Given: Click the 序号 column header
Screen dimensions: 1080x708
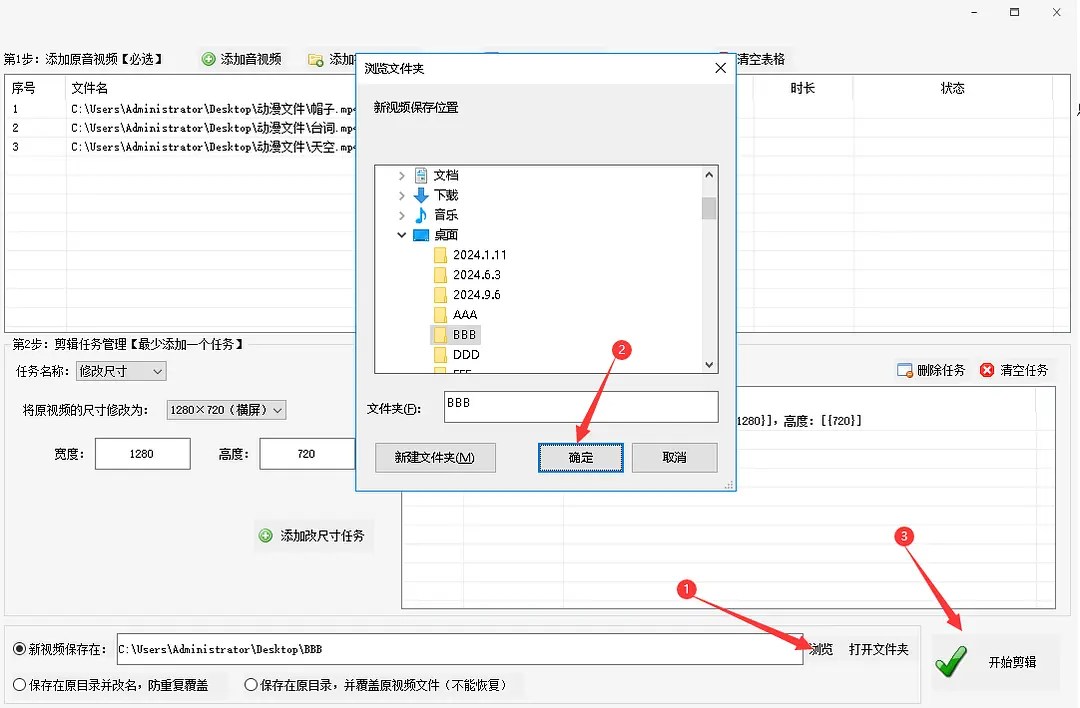Looking at the screenshot, I should 23,88.
